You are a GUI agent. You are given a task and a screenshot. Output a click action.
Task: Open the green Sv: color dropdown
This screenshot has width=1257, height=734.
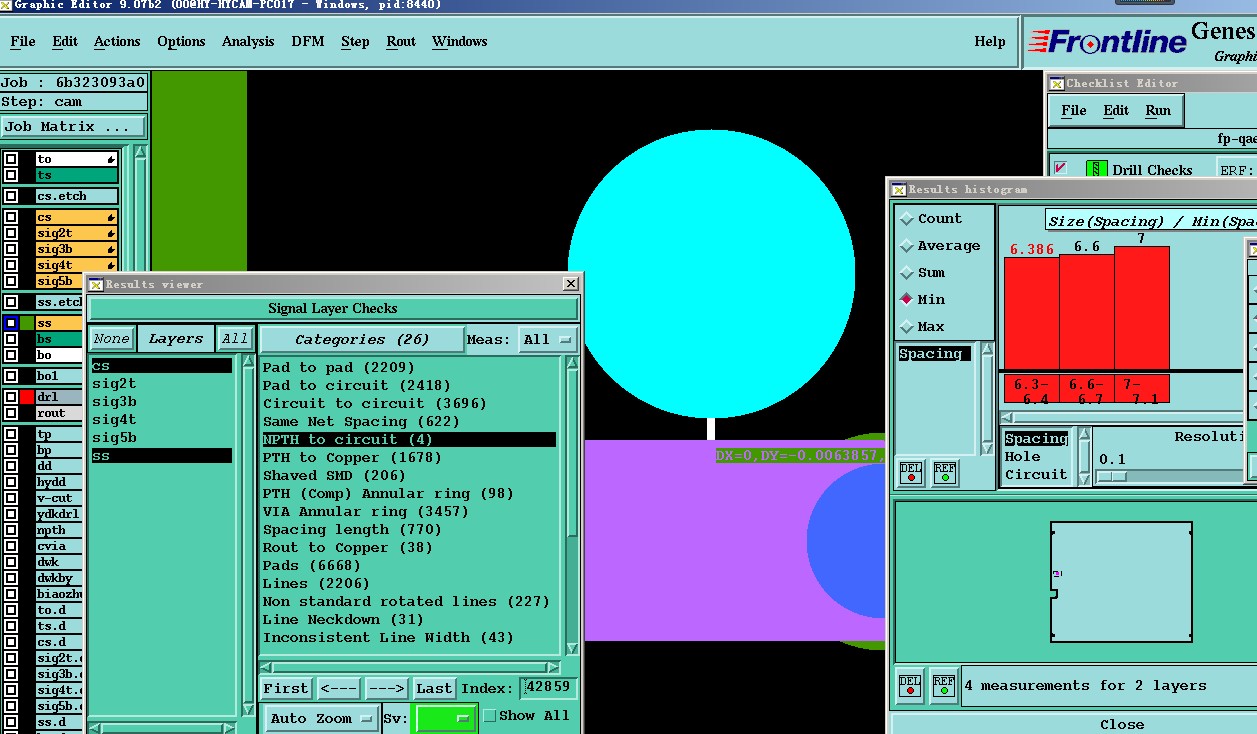(445, 718)
